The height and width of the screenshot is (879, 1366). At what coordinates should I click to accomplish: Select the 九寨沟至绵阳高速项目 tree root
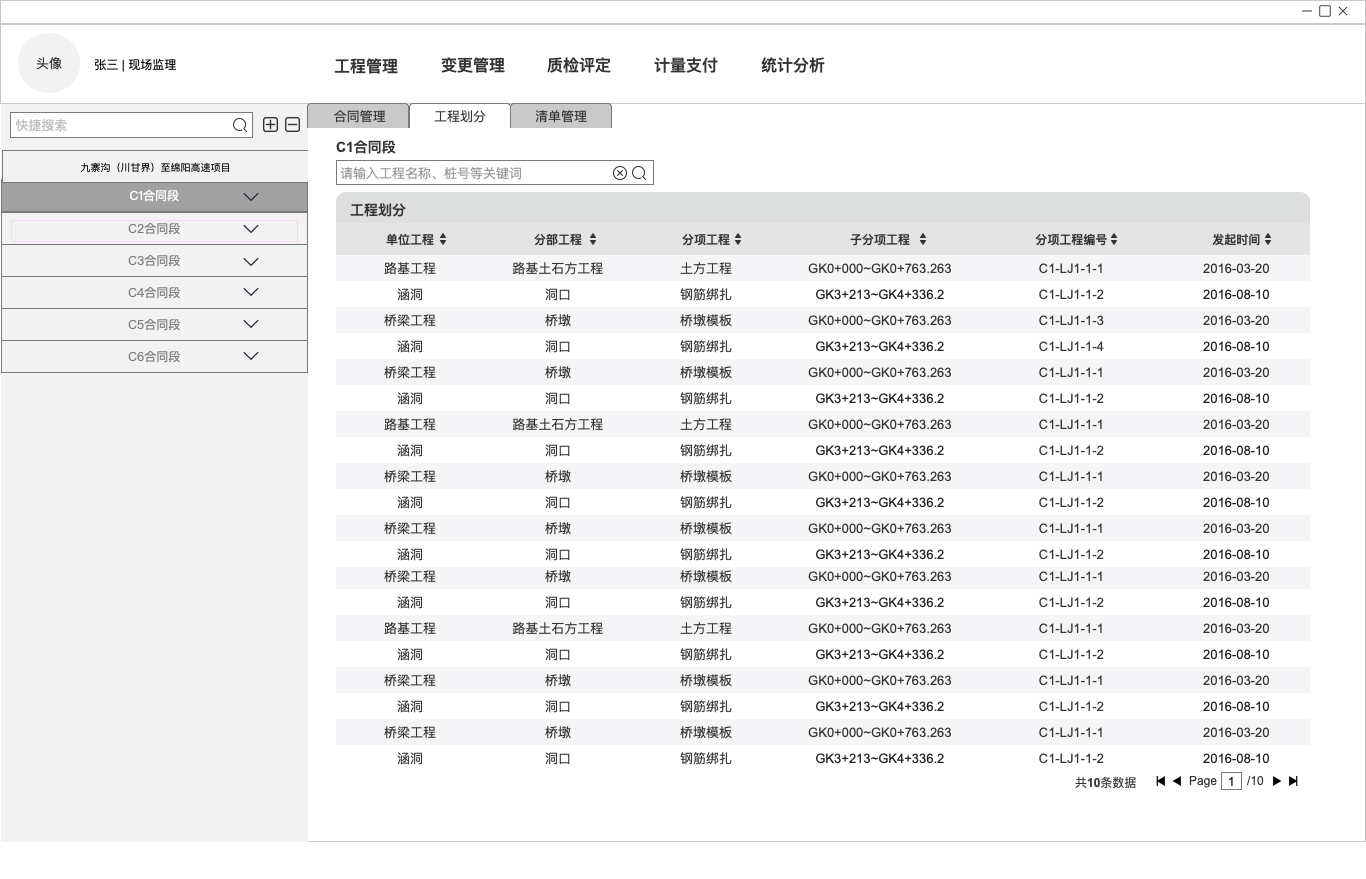pos(155,167)
